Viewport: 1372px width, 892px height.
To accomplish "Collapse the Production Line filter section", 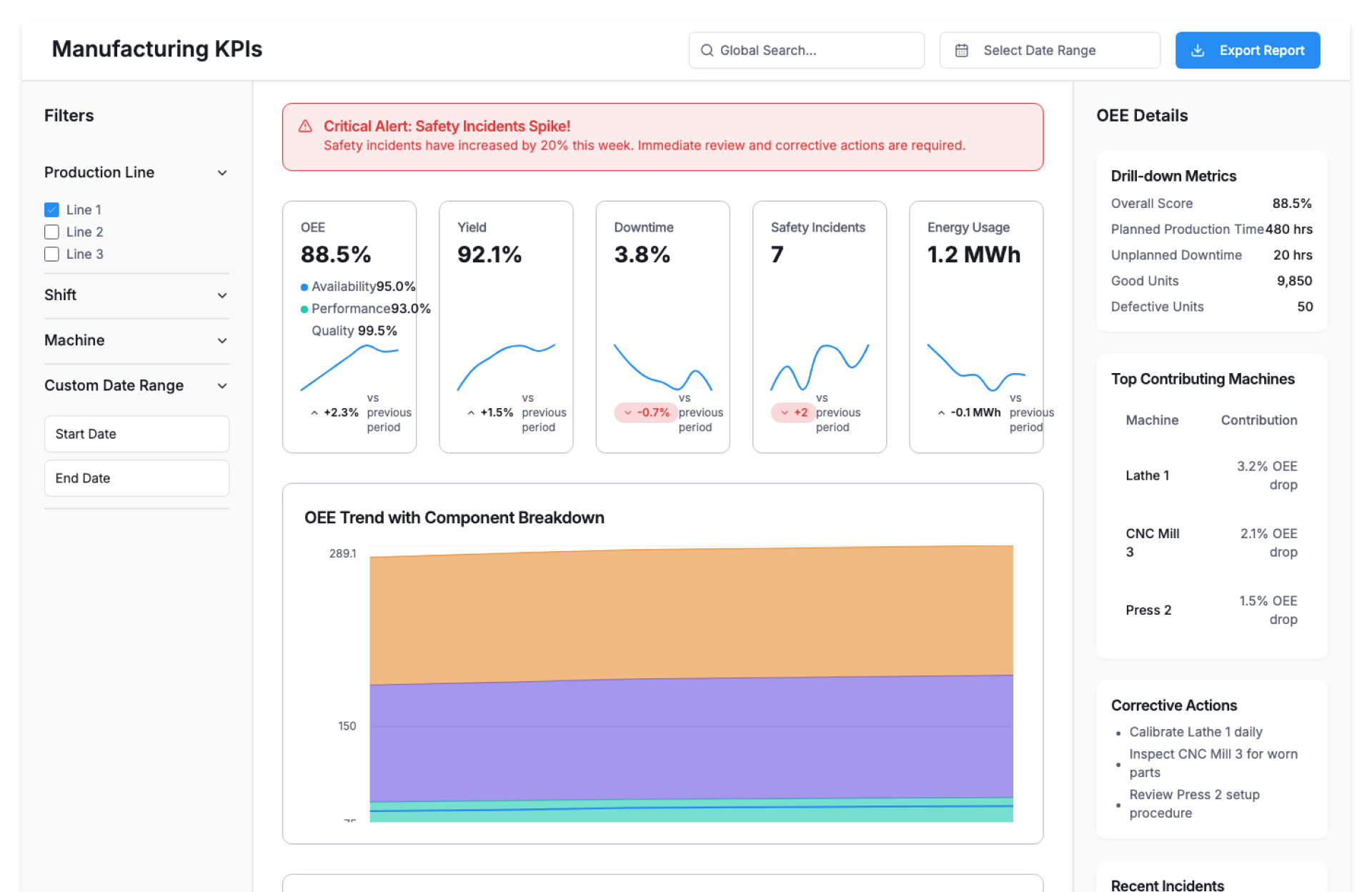I will pyautogui.click(x=222, y=173).
